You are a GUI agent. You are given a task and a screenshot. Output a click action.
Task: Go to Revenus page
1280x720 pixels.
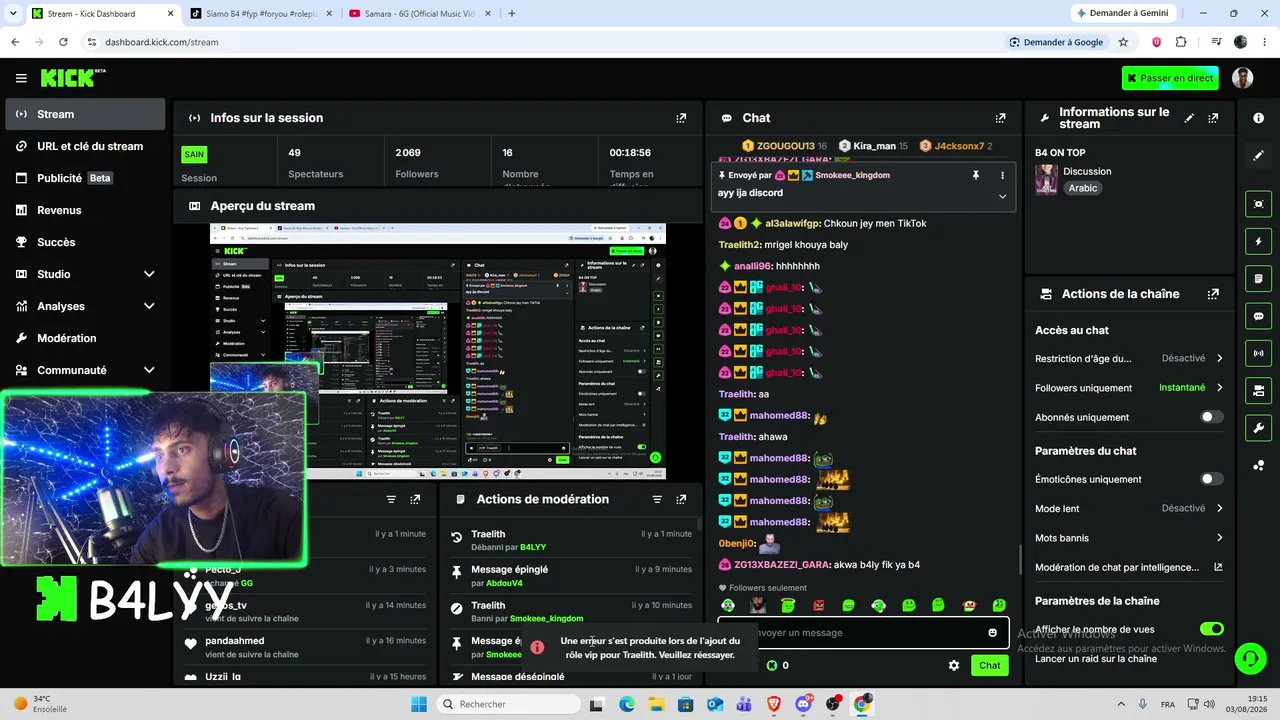point(85,210)
